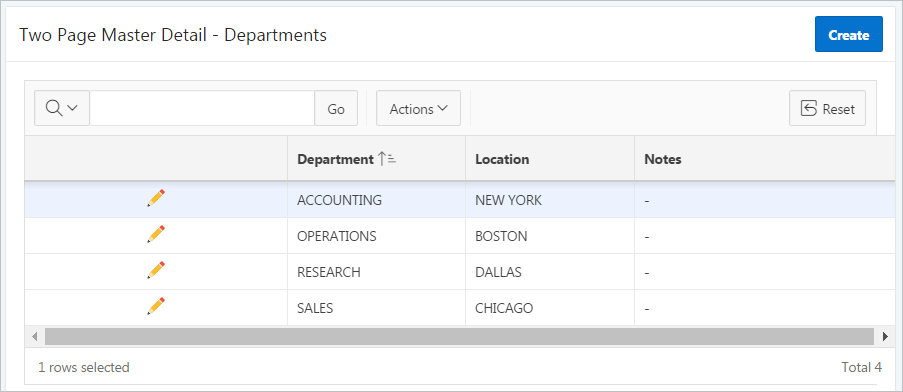Click the sort ascending icon beside Department
The width and height of the screenshot is (903, 392).
(387, 159)
